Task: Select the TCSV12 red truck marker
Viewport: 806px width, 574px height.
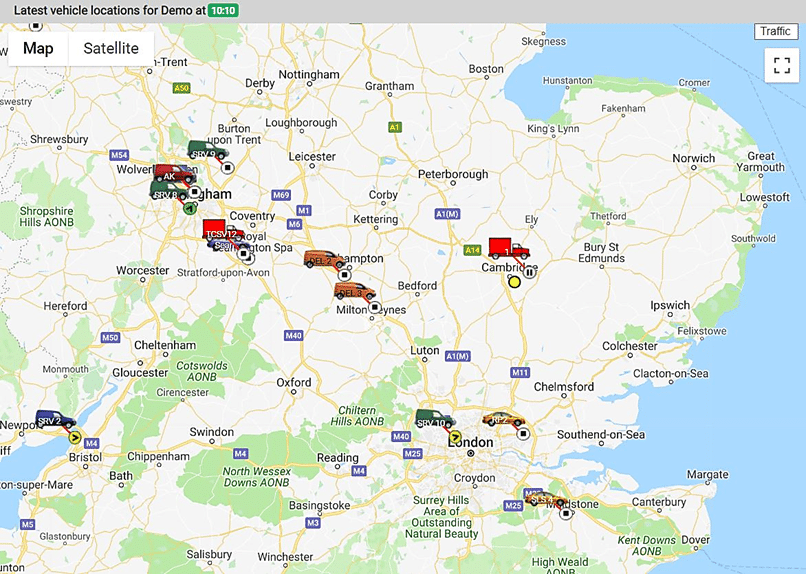Action: (223, 230)
